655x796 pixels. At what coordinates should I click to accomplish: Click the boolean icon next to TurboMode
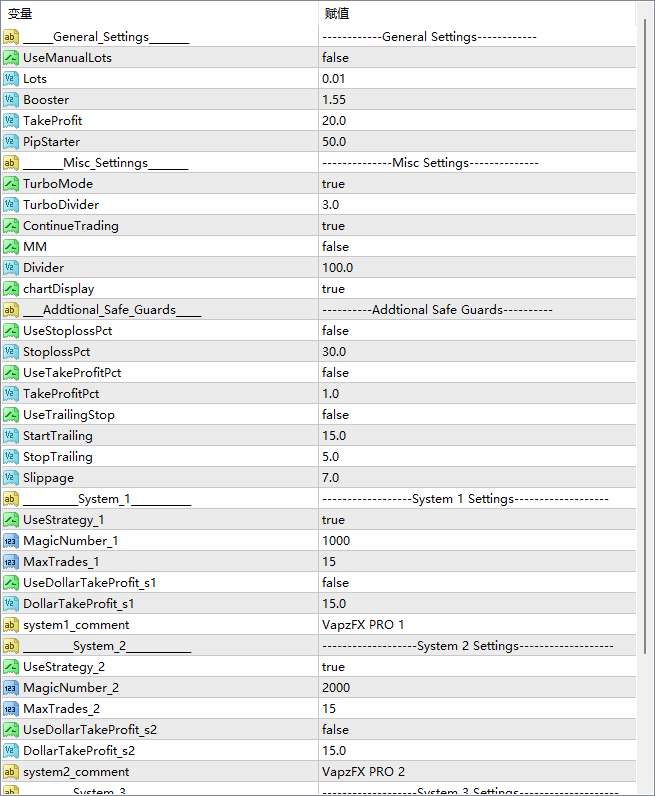11,184
